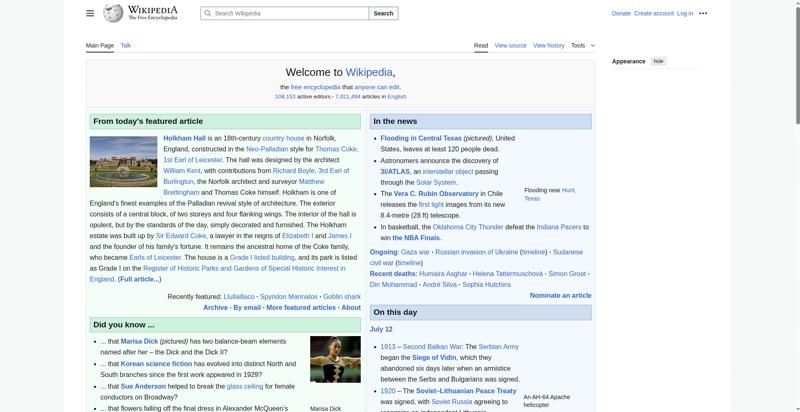Select the Read tab

pyautogui.click(x=481, y=45)
